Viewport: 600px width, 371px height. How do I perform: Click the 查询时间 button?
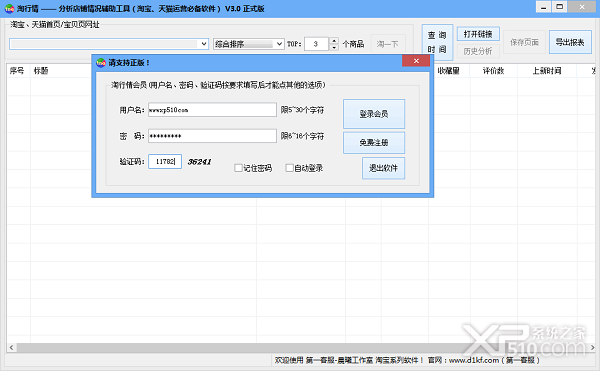(437, 42)
